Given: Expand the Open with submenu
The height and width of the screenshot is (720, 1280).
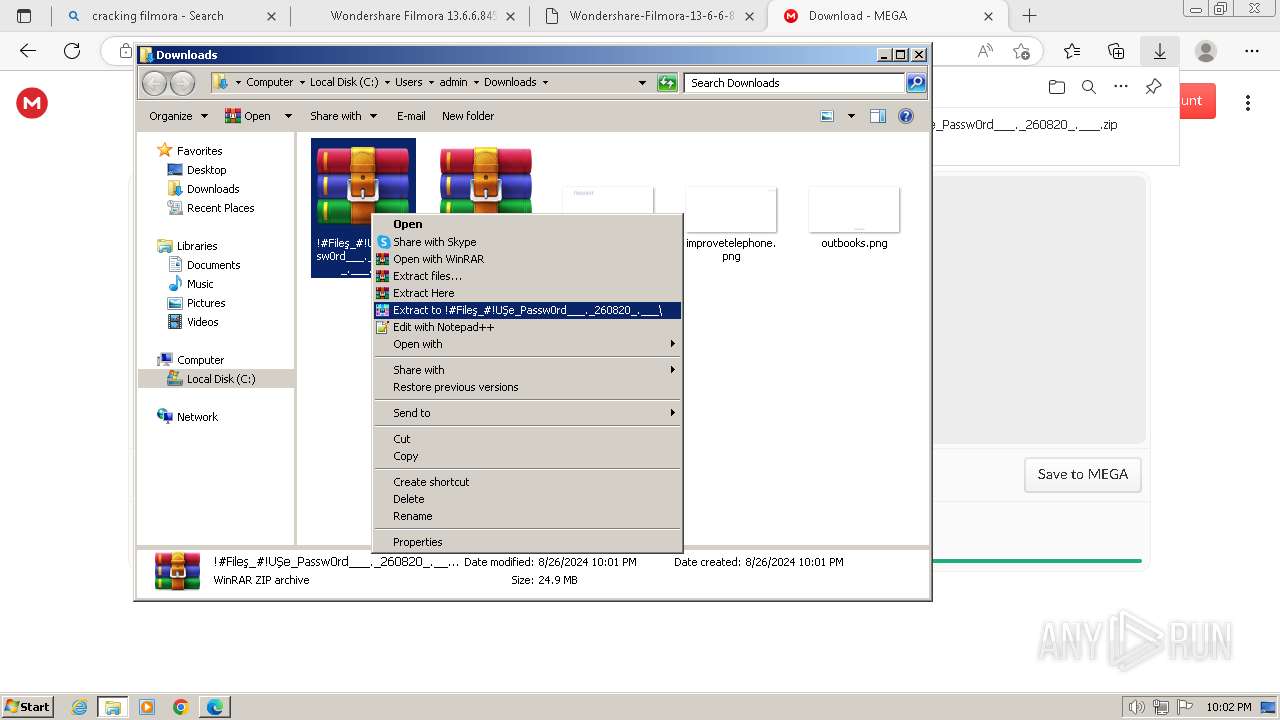Looking at the screenshot, I should click(527, 344).
